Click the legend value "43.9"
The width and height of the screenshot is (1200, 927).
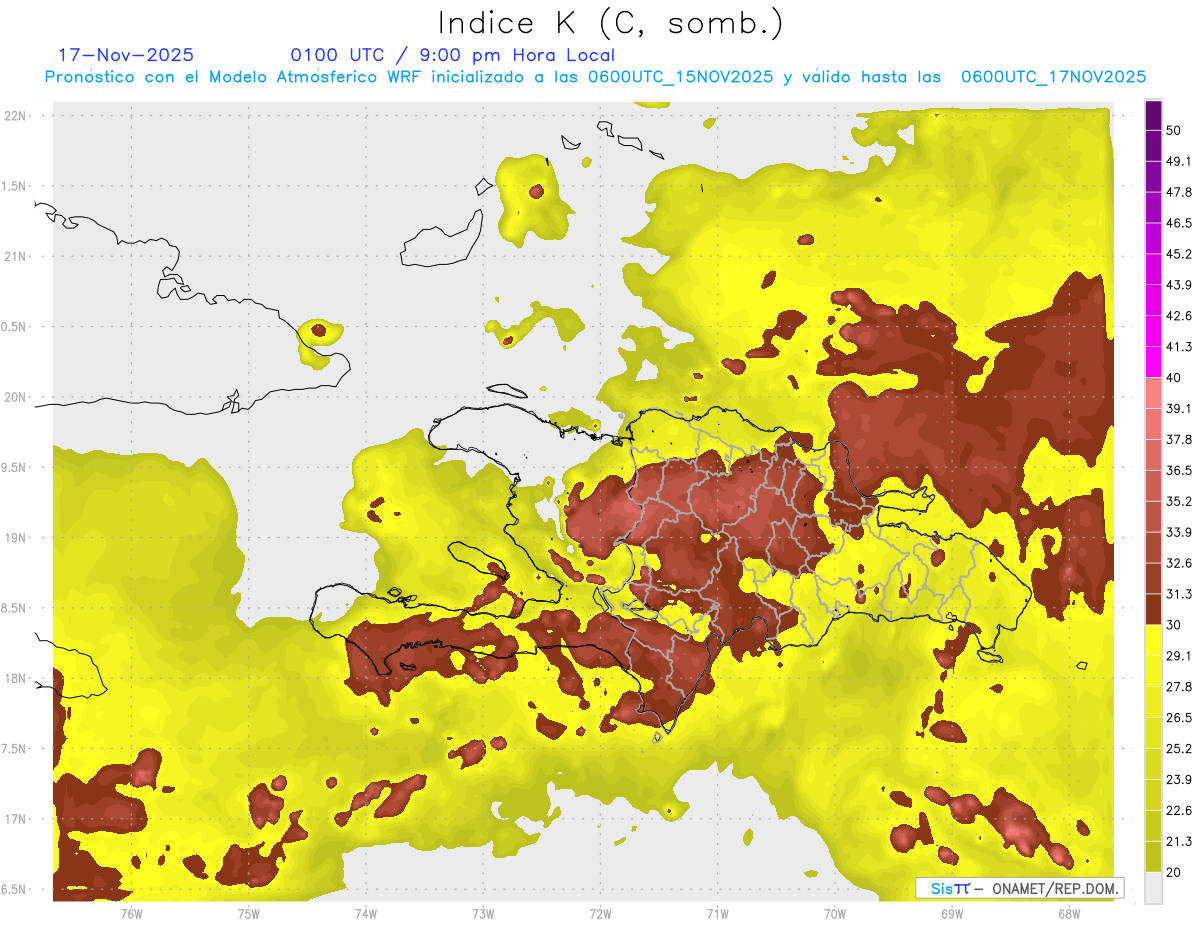(x=1179, y=285)
